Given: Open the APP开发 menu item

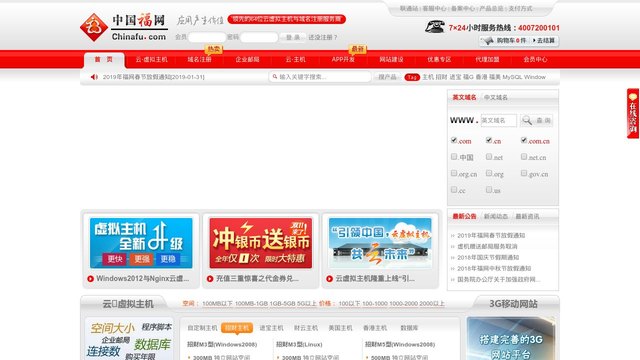Looking at the screenshot, I should [343, 60].
